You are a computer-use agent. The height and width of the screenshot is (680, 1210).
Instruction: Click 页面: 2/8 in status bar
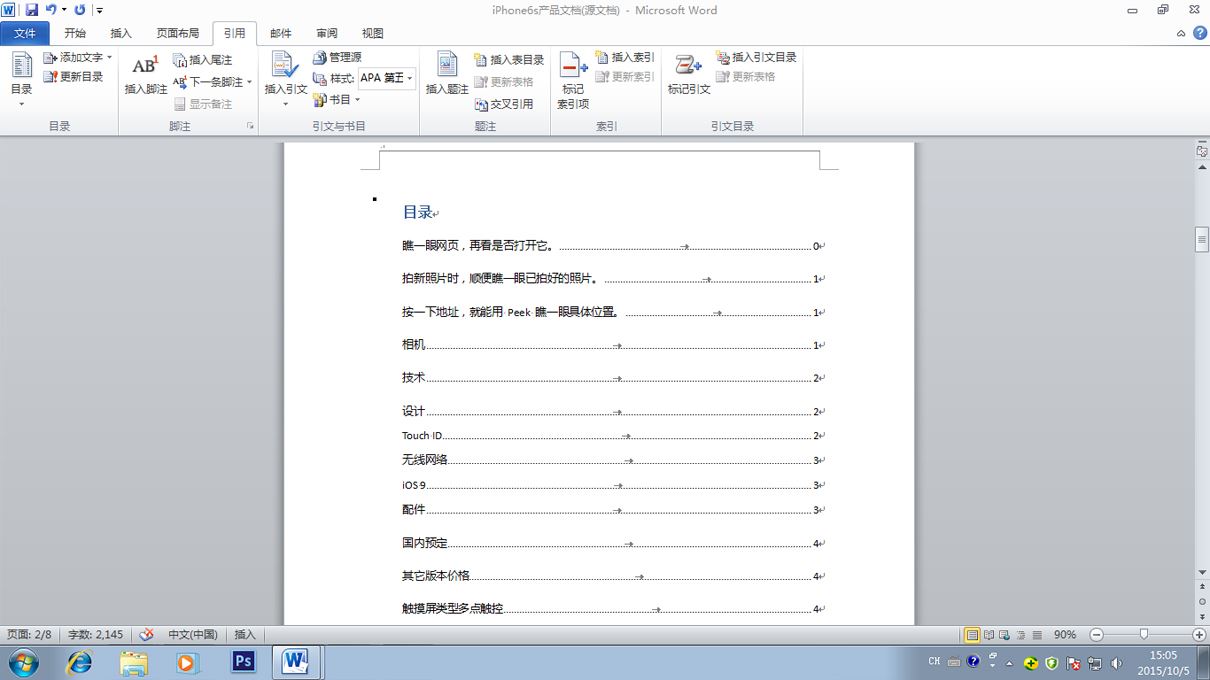pos(28,635)
